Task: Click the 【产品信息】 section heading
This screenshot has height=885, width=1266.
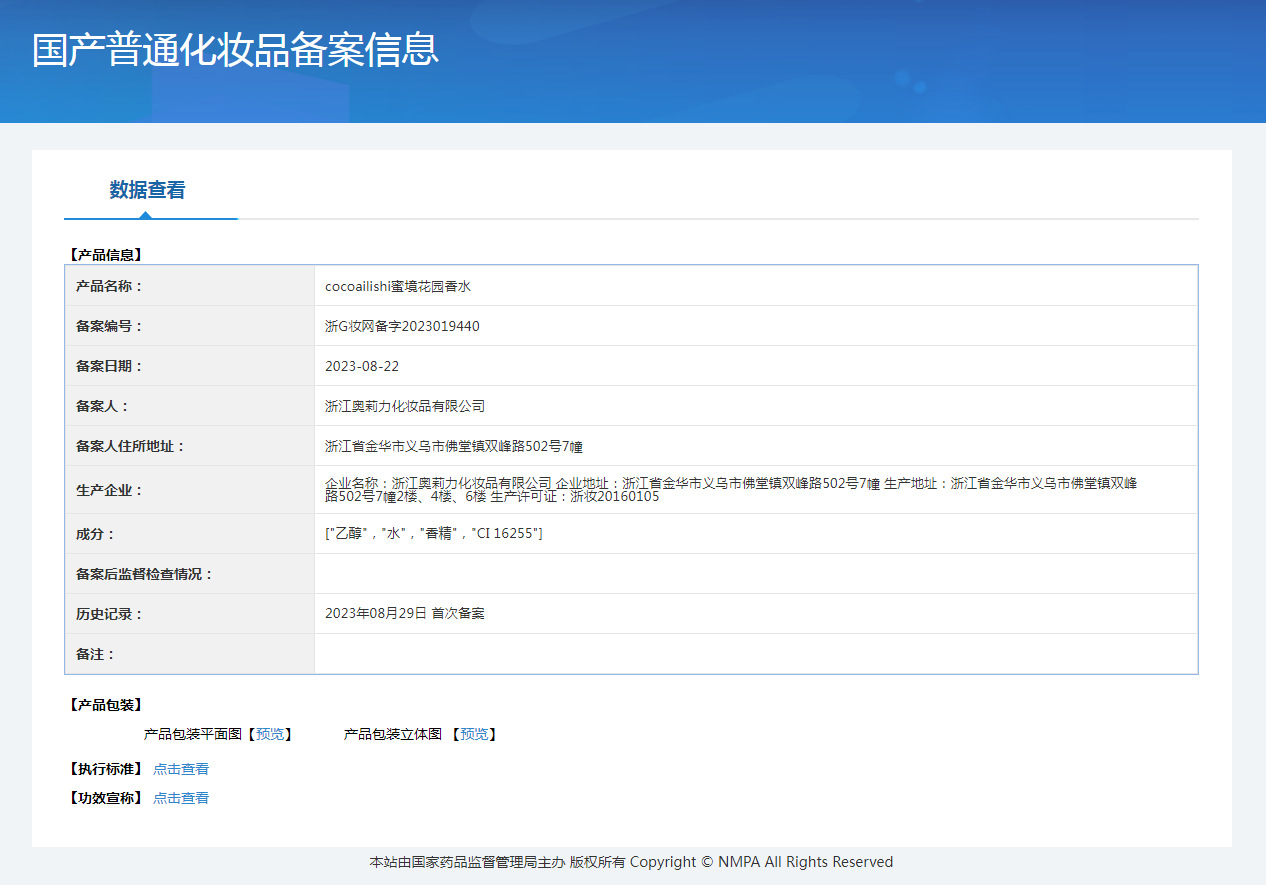Action: pos(105,255)
